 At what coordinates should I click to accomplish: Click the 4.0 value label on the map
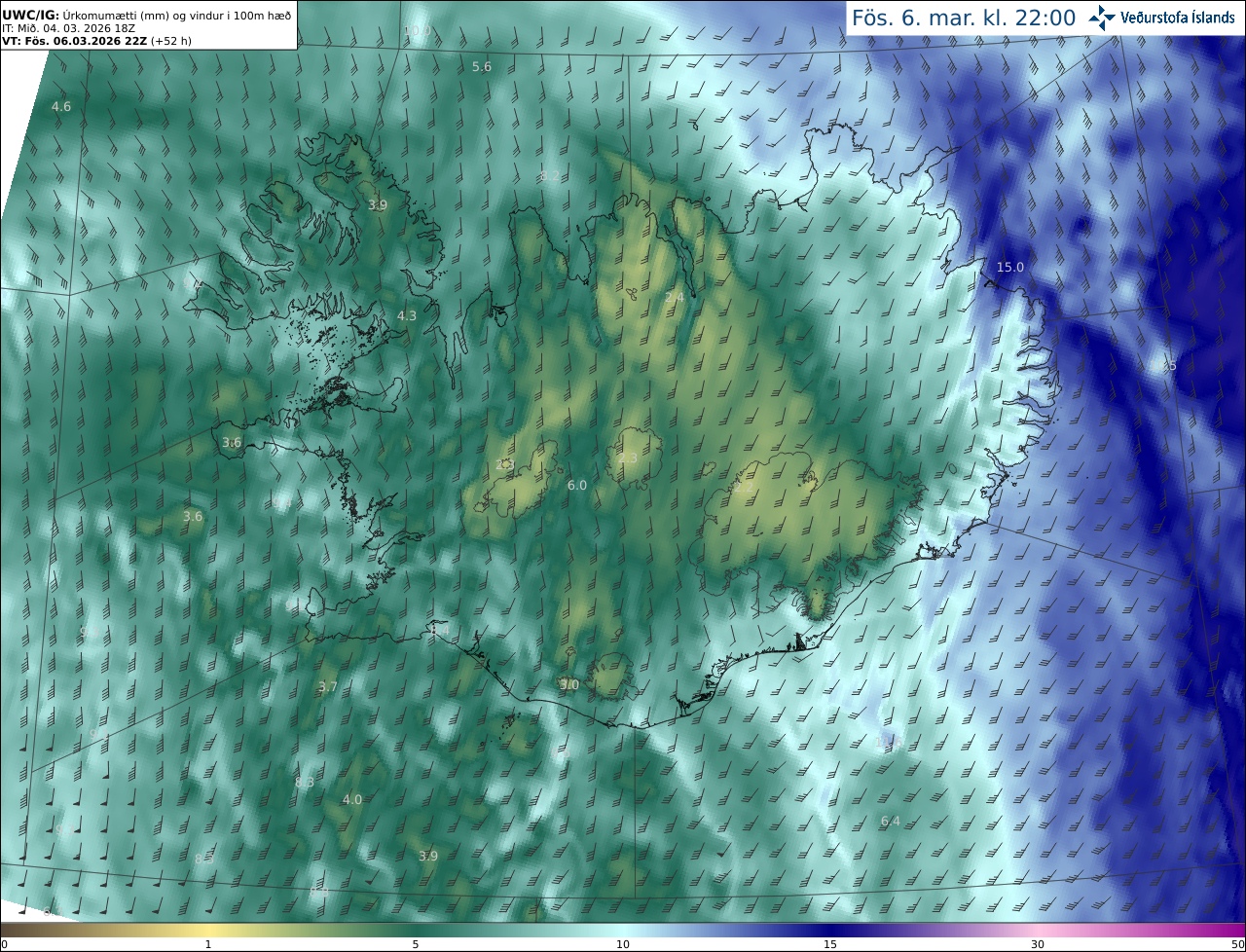click(x=352, y=799)
